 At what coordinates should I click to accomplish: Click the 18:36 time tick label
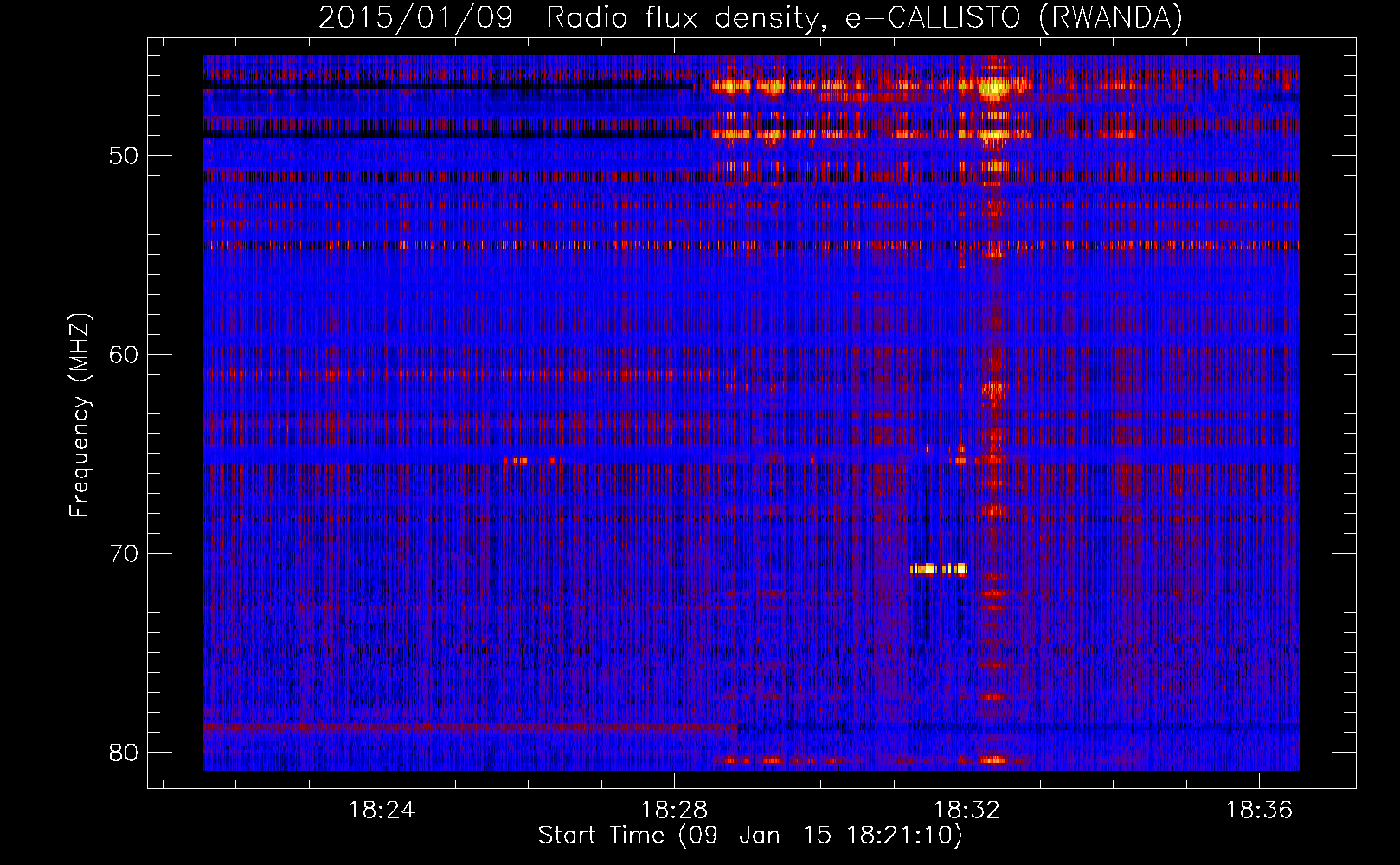[x=1259, y=810]
